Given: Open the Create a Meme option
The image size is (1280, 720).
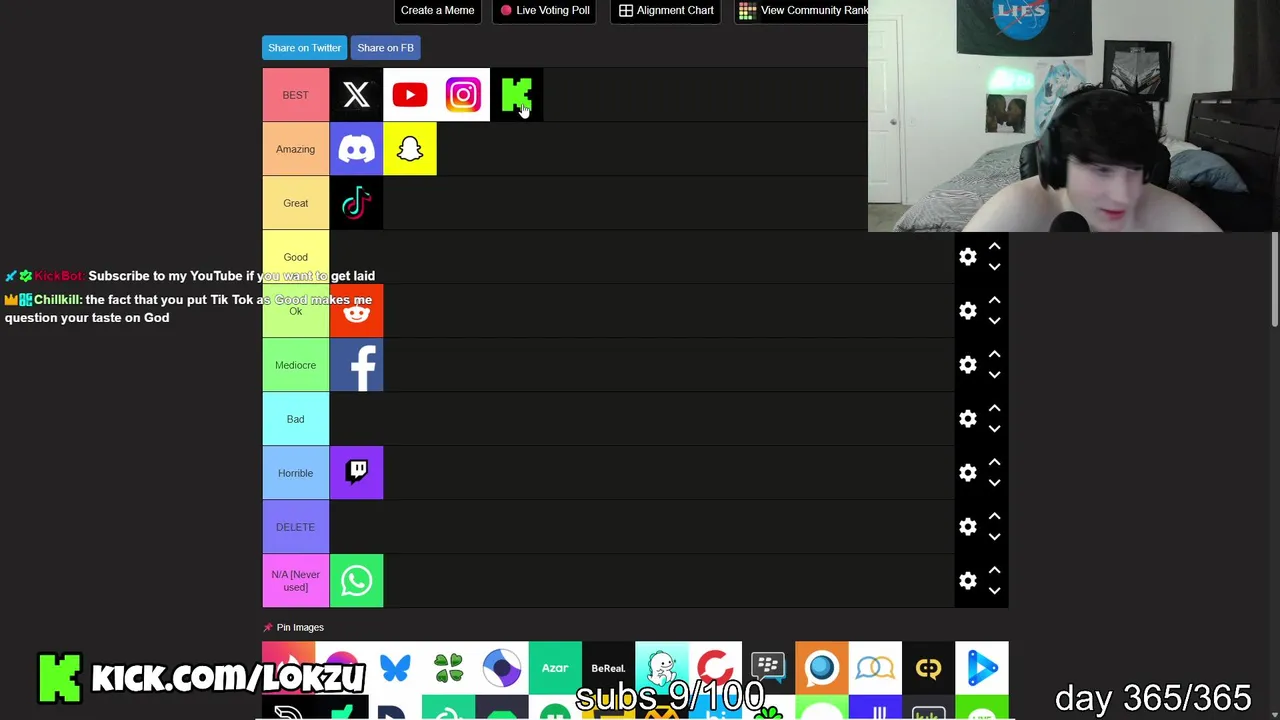Looking at the screenshot, I should (437, 10).
